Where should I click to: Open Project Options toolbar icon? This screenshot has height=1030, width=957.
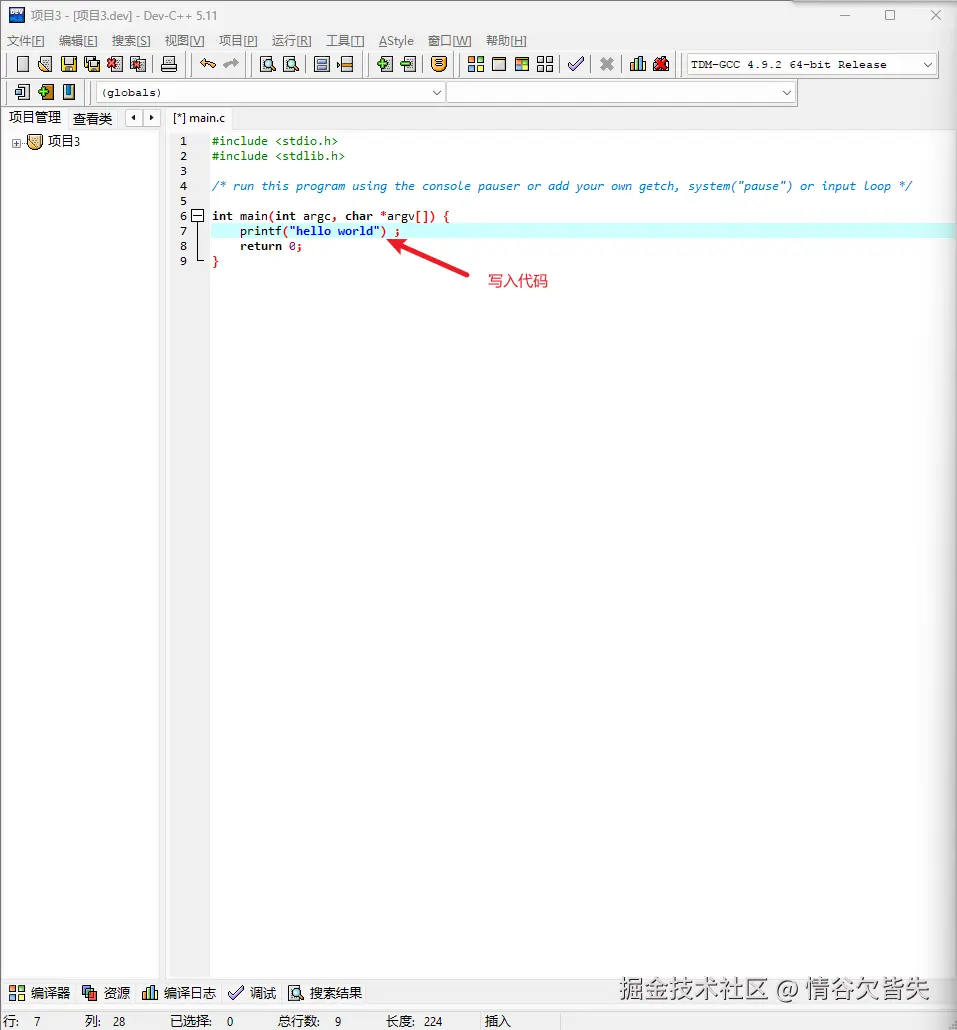pos(439,64)
